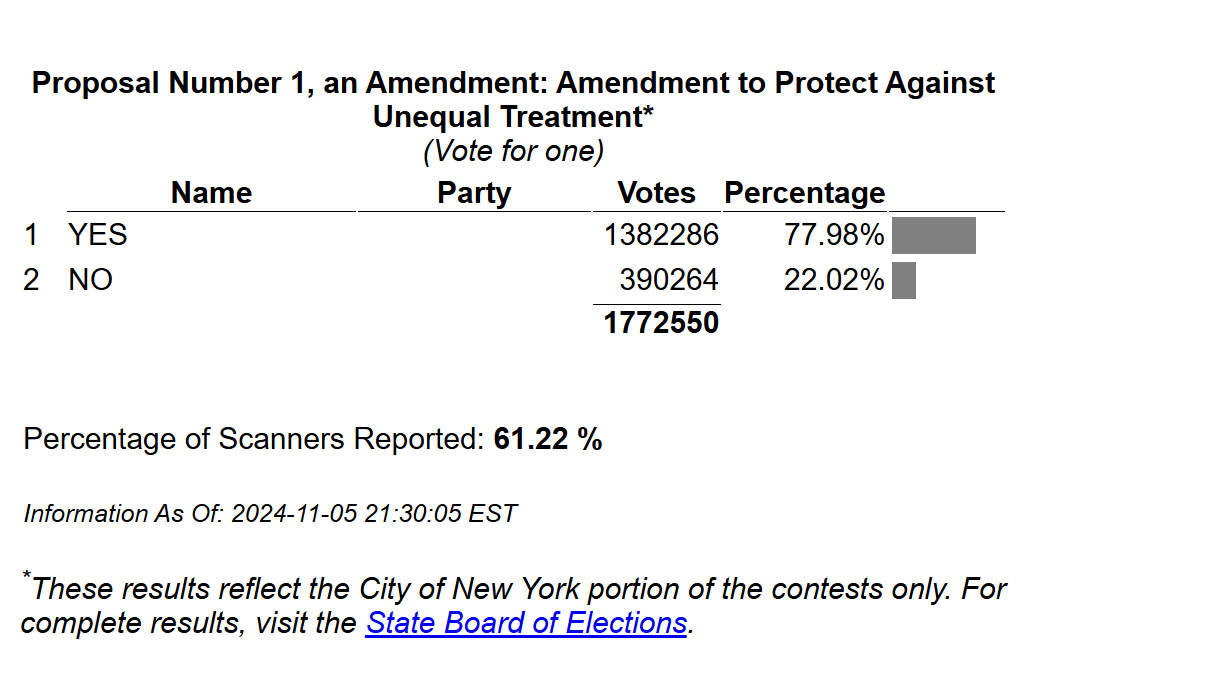Click row number 1 in the results
The image size is (1218, 677).
(31, 235)
